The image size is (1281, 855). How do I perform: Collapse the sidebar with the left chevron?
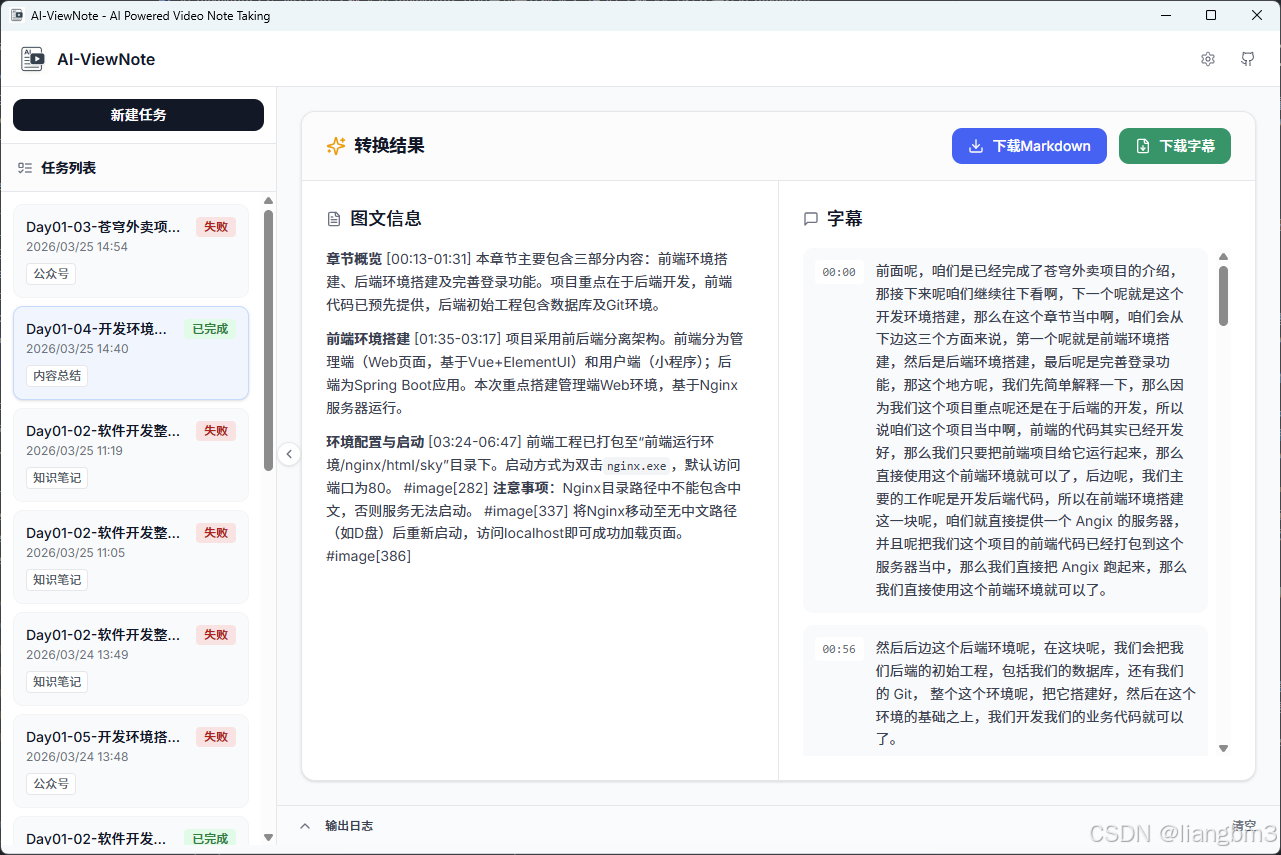[x=289, y=454]
